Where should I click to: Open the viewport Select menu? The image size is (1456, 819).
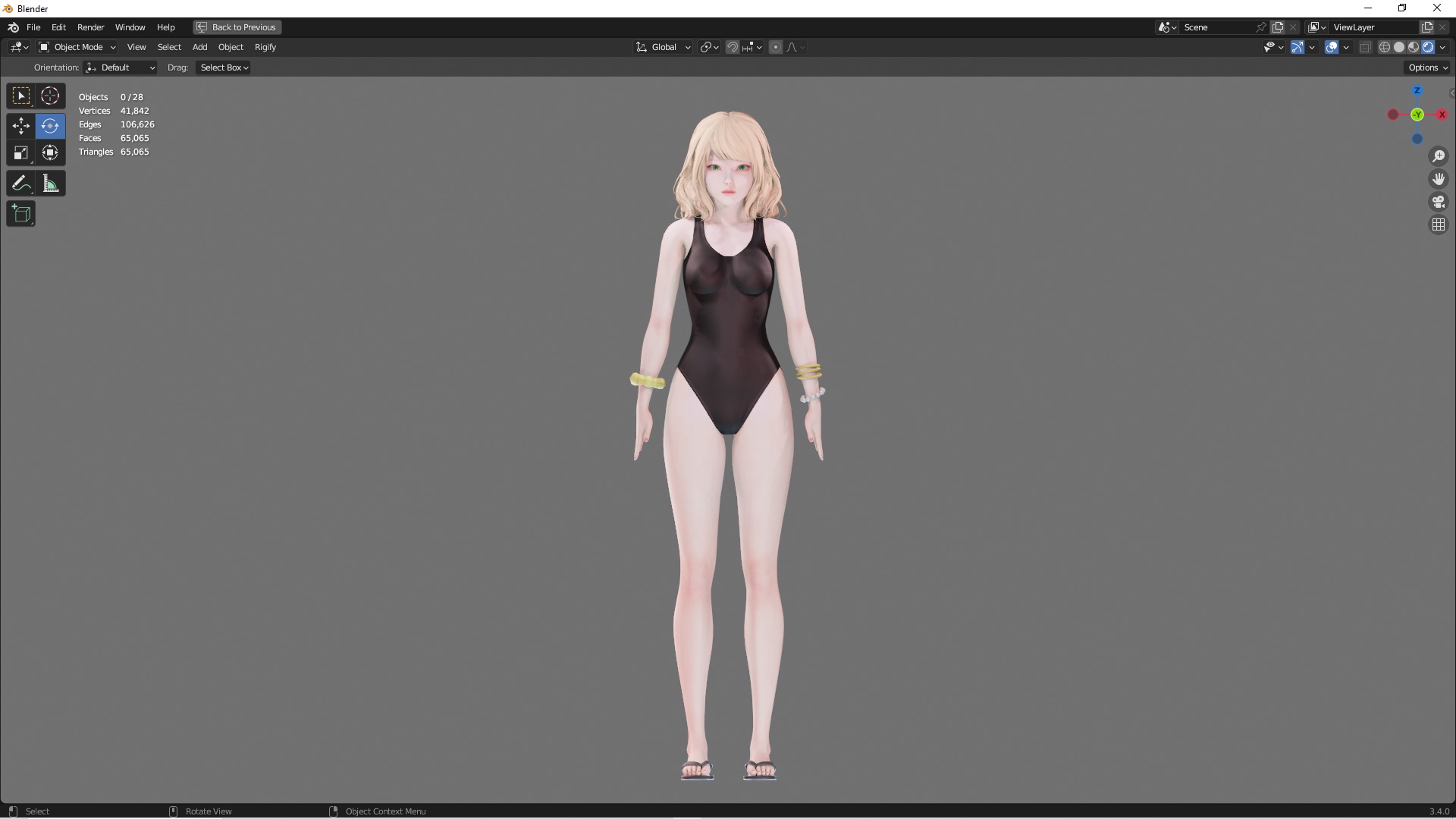[169, 47]
